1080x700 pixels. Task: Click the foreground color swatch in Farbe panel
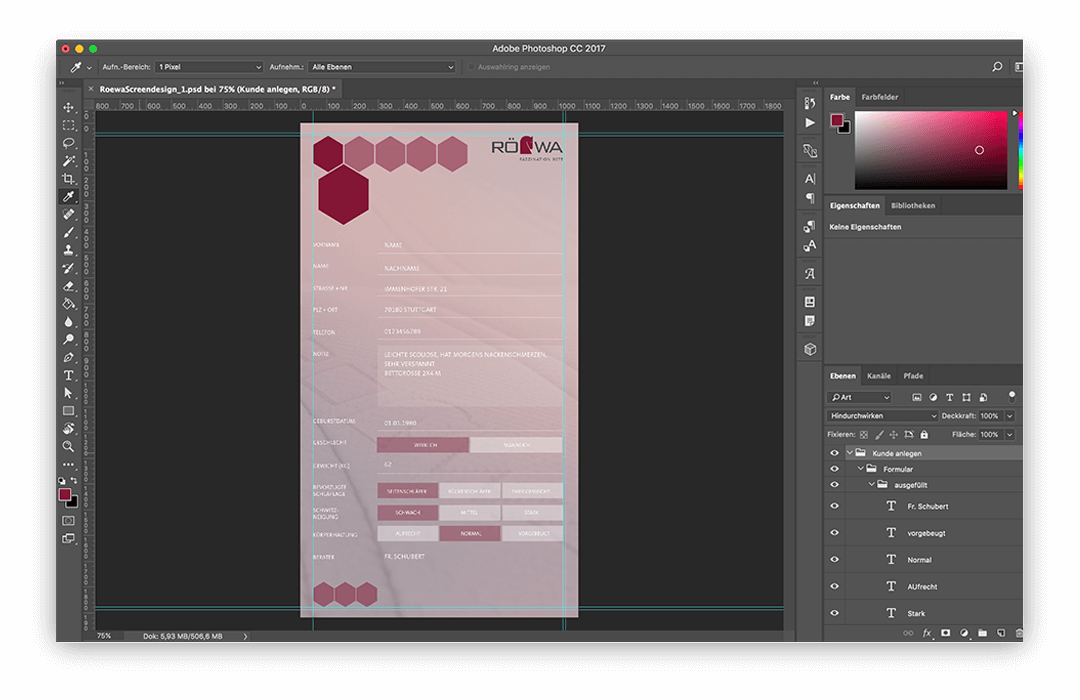click(x=836, y=120)
